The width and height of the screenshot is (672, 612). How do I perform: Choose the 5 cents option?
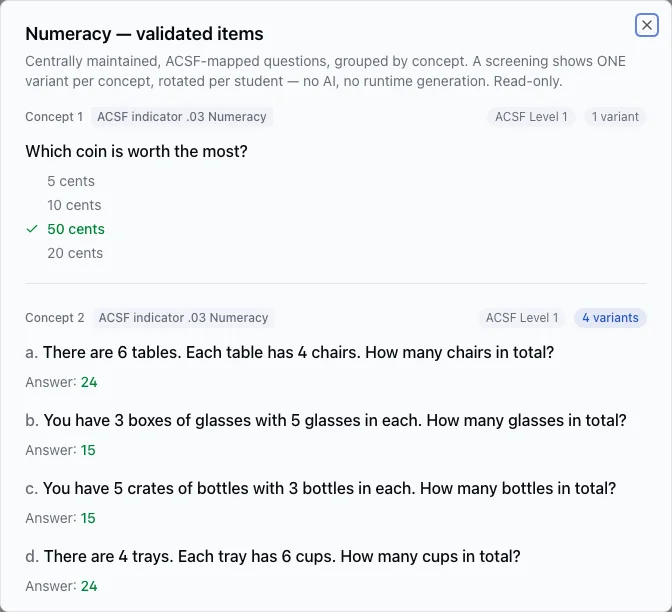71,181
